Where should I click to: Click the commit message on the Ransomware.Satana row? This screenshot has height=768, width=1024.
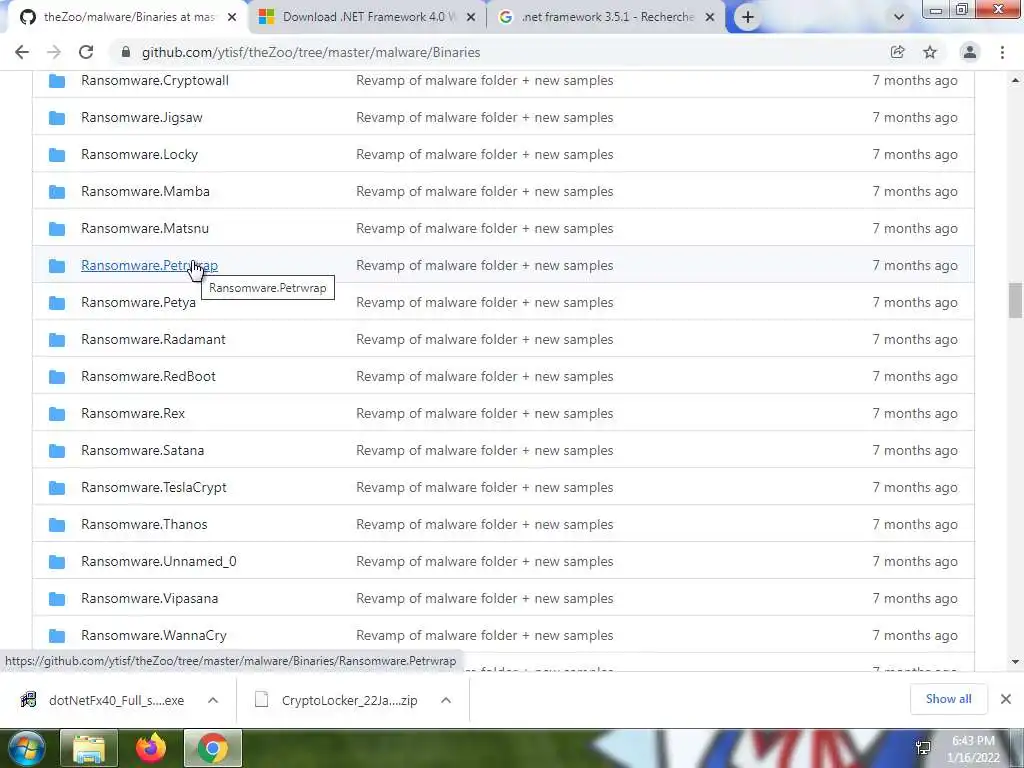click(485, 451)
